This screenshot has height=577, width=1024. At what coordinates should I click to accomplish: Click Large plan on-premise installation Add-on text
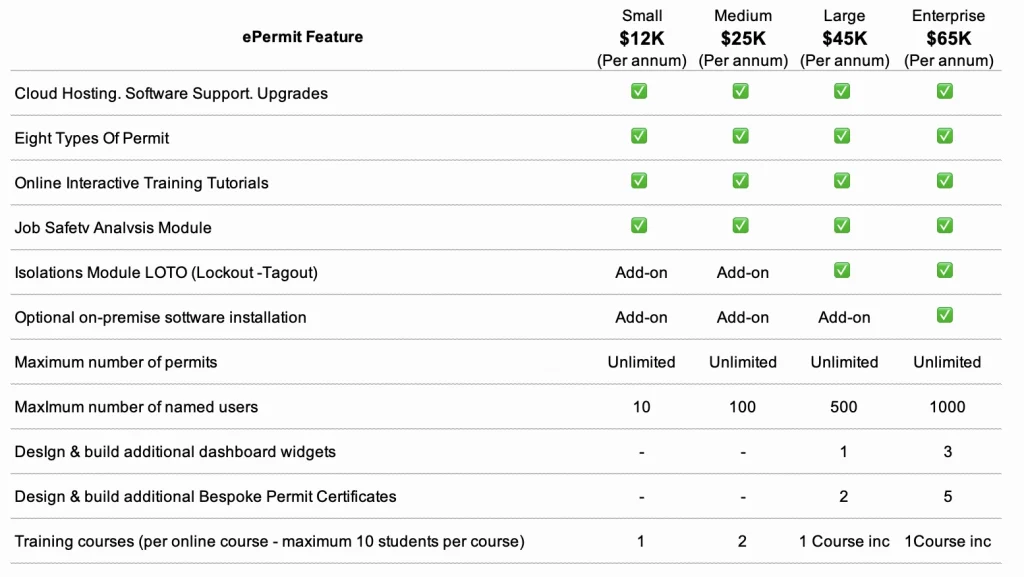pos(844,317)
